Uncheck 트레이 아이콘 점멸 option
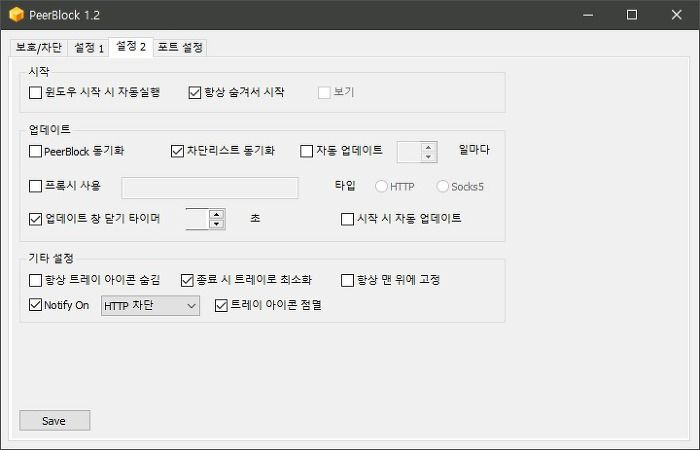The width and height of the screenshot is (700, 450). click(x=221, y=305)
